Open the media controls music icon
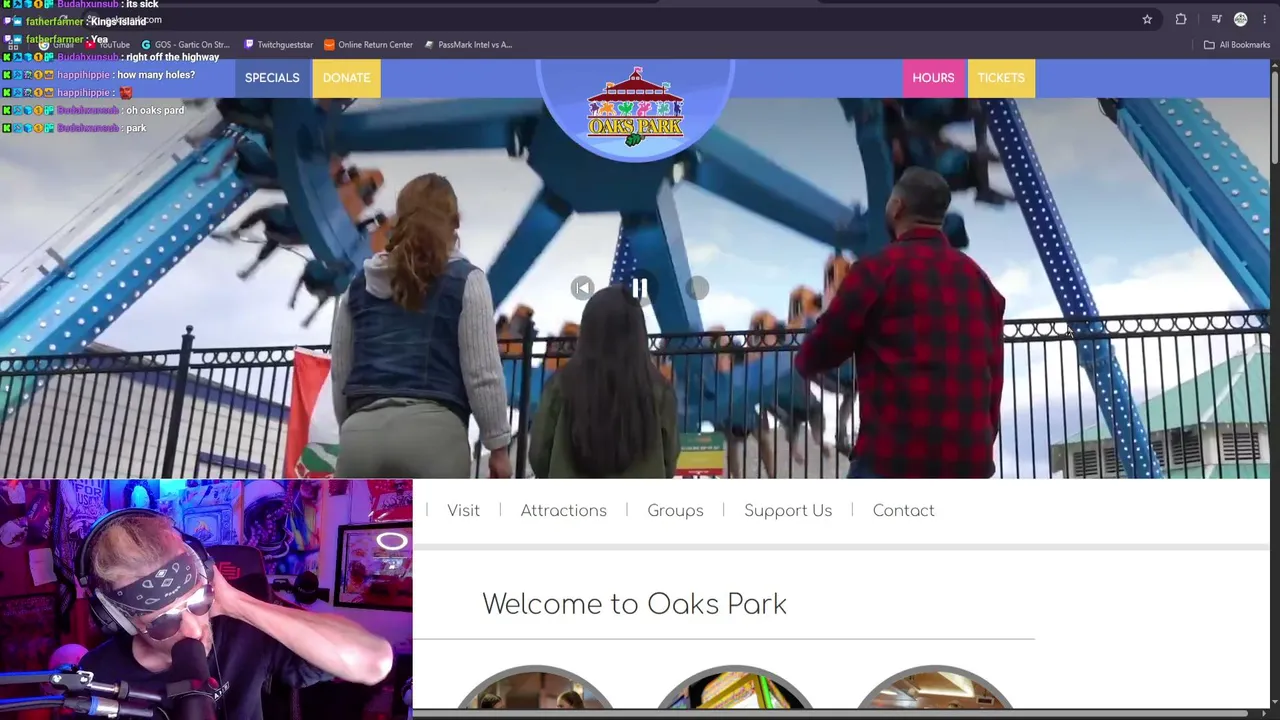Screen dimensions: 1280x720 1216,19
